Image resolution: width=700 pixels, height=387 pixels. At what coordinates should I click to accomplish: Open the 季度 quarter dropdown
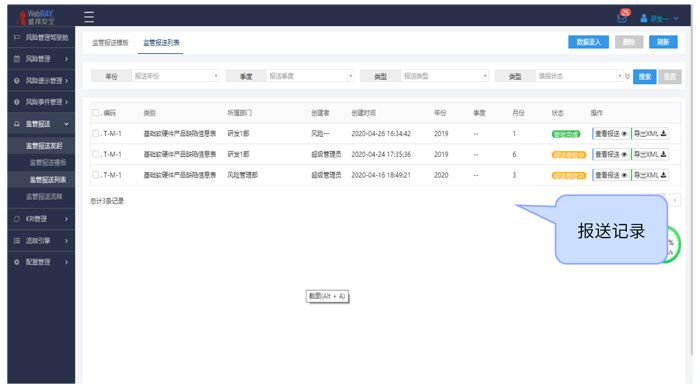coord(310,76)
